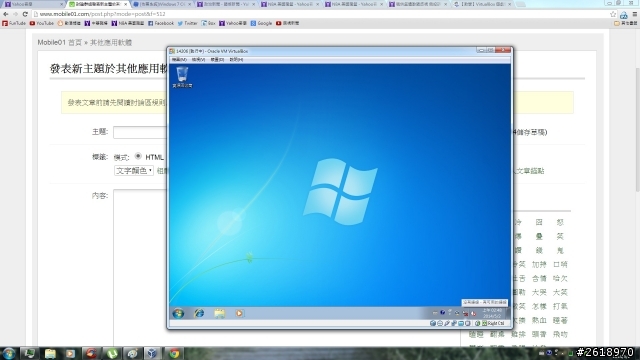Click the VirtualBox shared folders indicator
640x360 pixels.
pos(461,324)
